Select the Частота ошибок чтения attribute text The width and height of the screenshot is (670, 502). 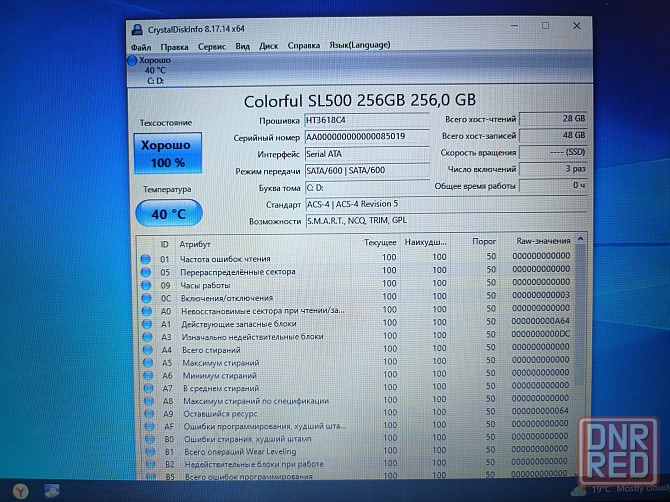coord(225,259)
